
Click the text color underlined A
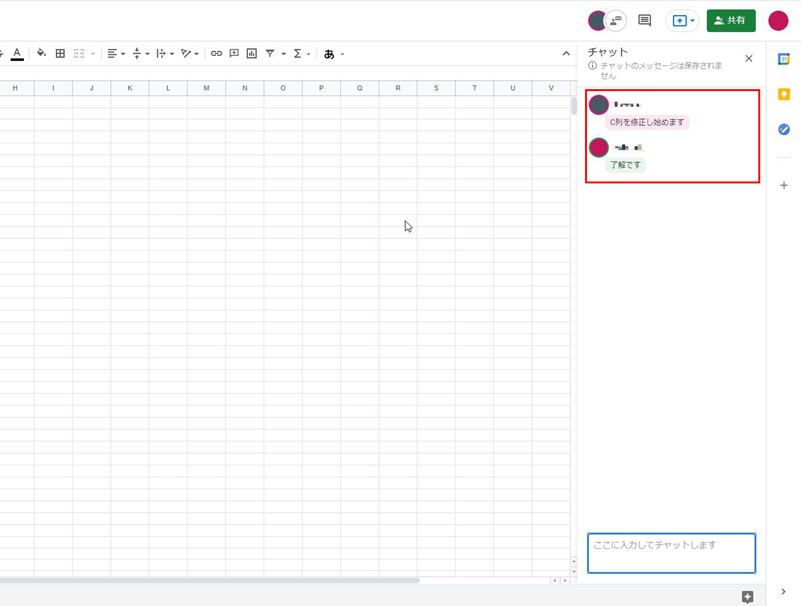[17, 53]
